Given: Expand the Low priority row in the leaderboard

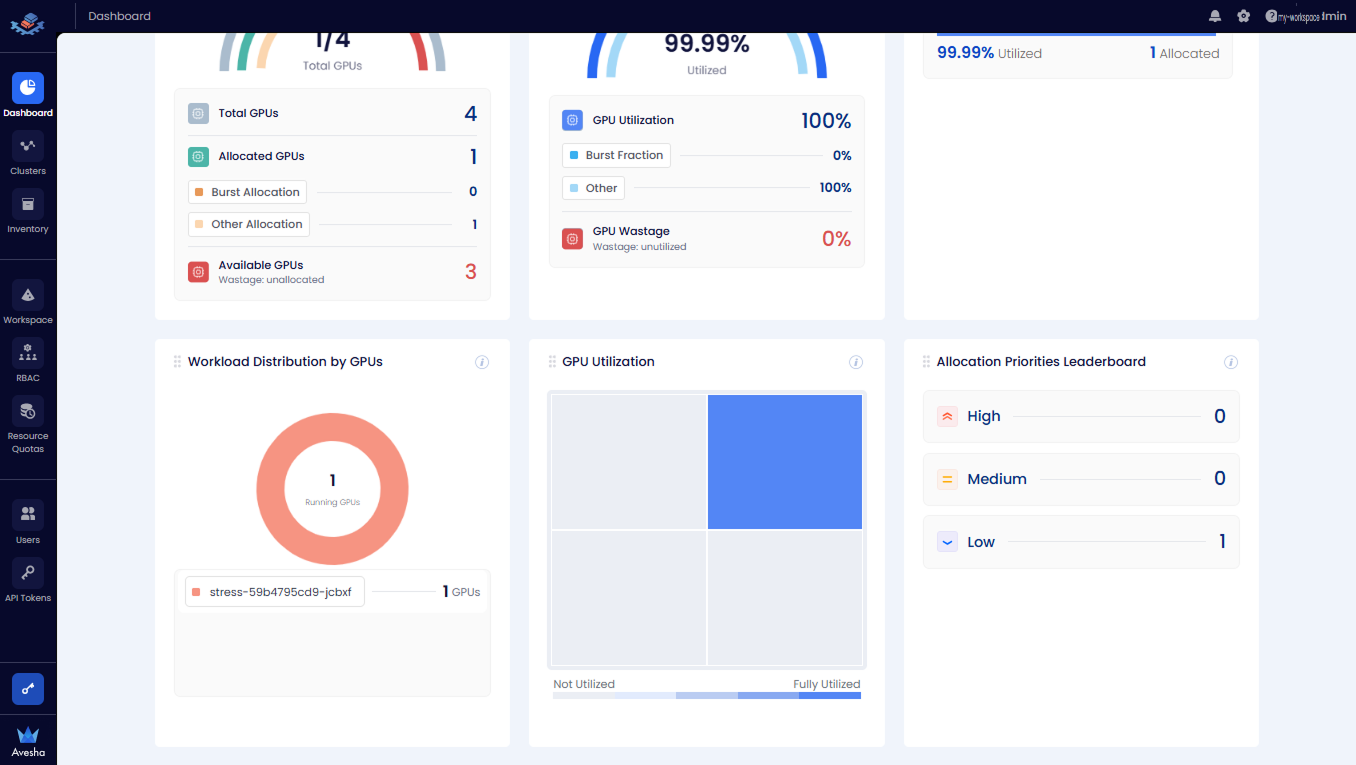Looking at the screenshot, I should tap(947, 541).
